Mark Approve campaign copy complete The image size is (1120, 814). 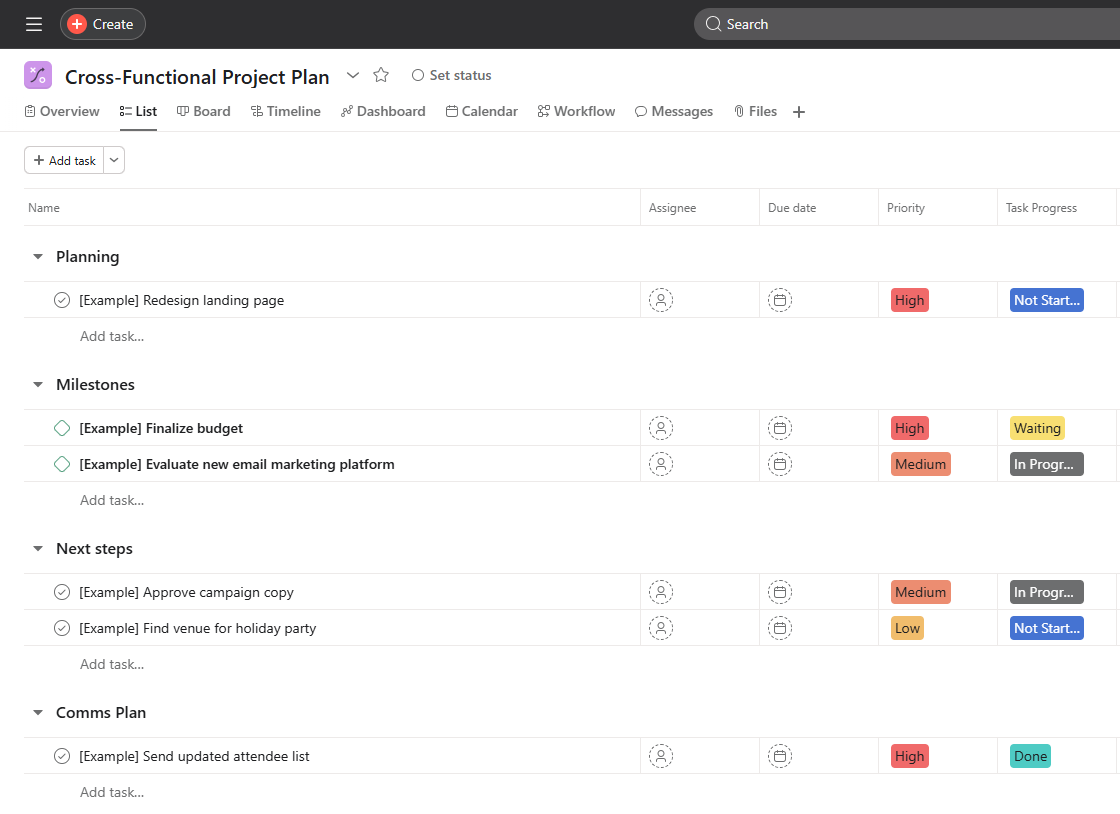(62, 592)
